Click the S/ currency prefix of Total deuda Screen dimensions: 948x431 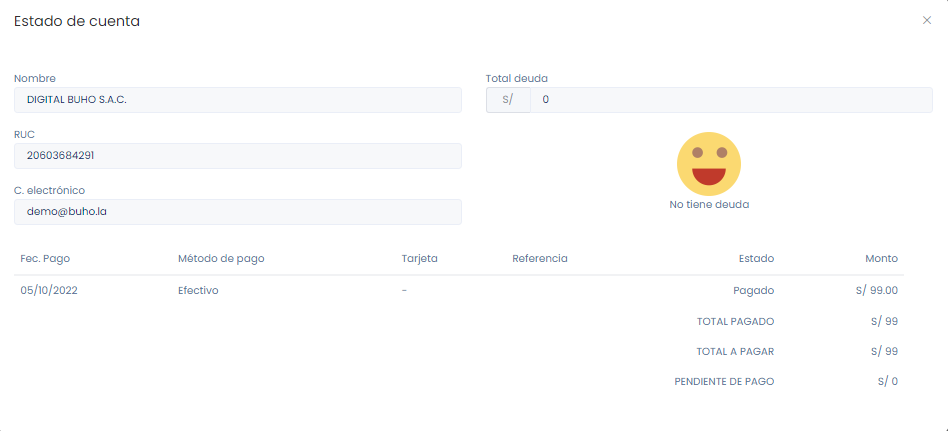[507, 100]
